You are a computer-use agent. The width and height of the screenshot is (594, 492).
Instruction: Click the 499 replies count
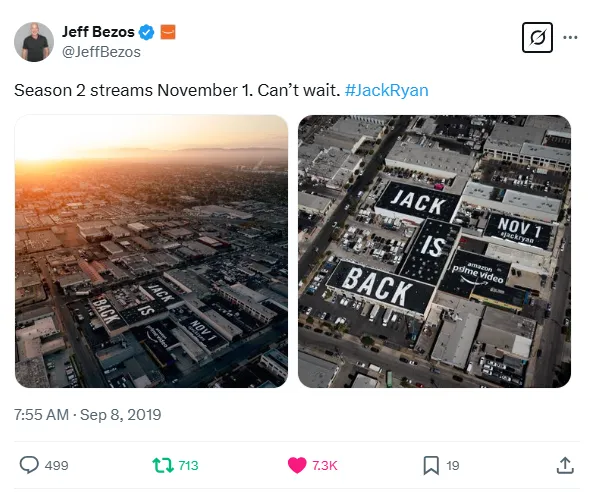(56, 465)
